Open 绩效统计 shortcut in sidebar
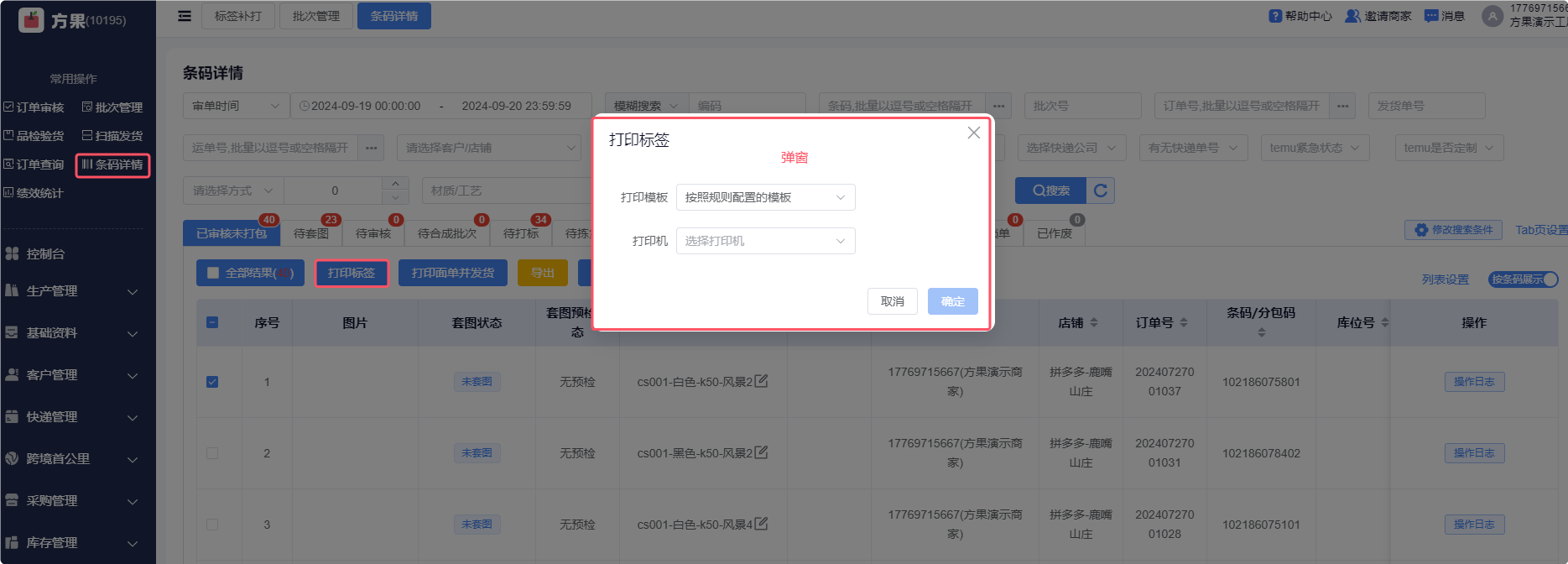1568x564 pixels. [x=34, y=193]
